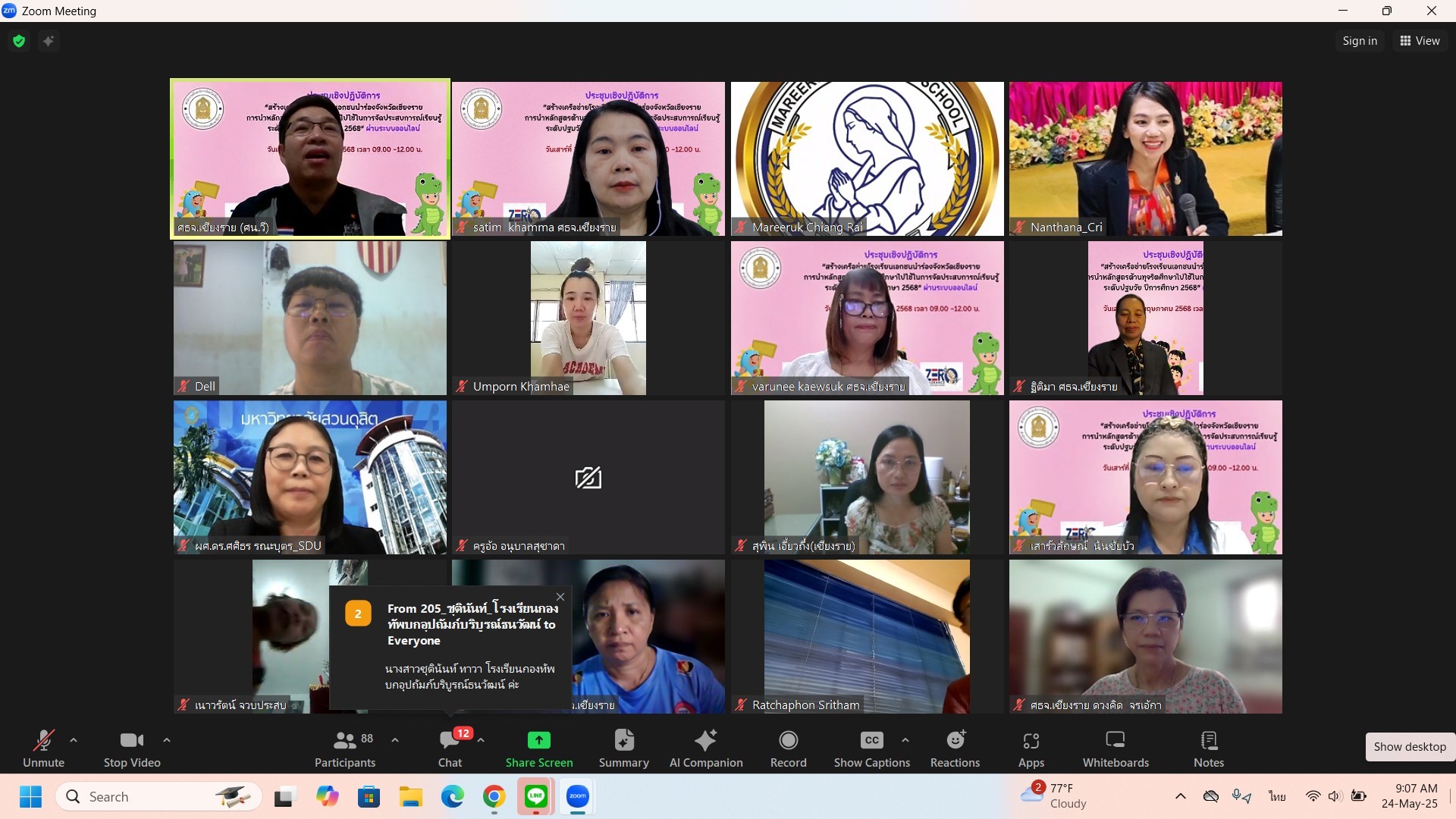
Task: Click the Sign in button
Action: pyautogui.click(x=1359, y=41)
